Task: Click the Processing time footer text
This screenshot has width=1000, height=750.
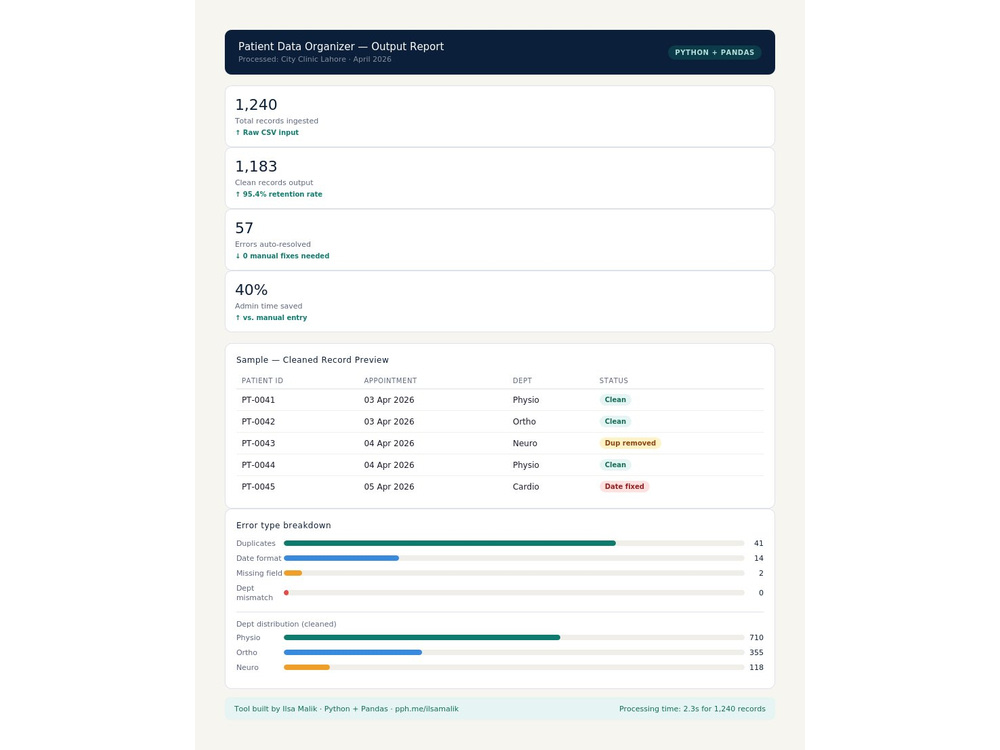Action: tap(692, 709)
